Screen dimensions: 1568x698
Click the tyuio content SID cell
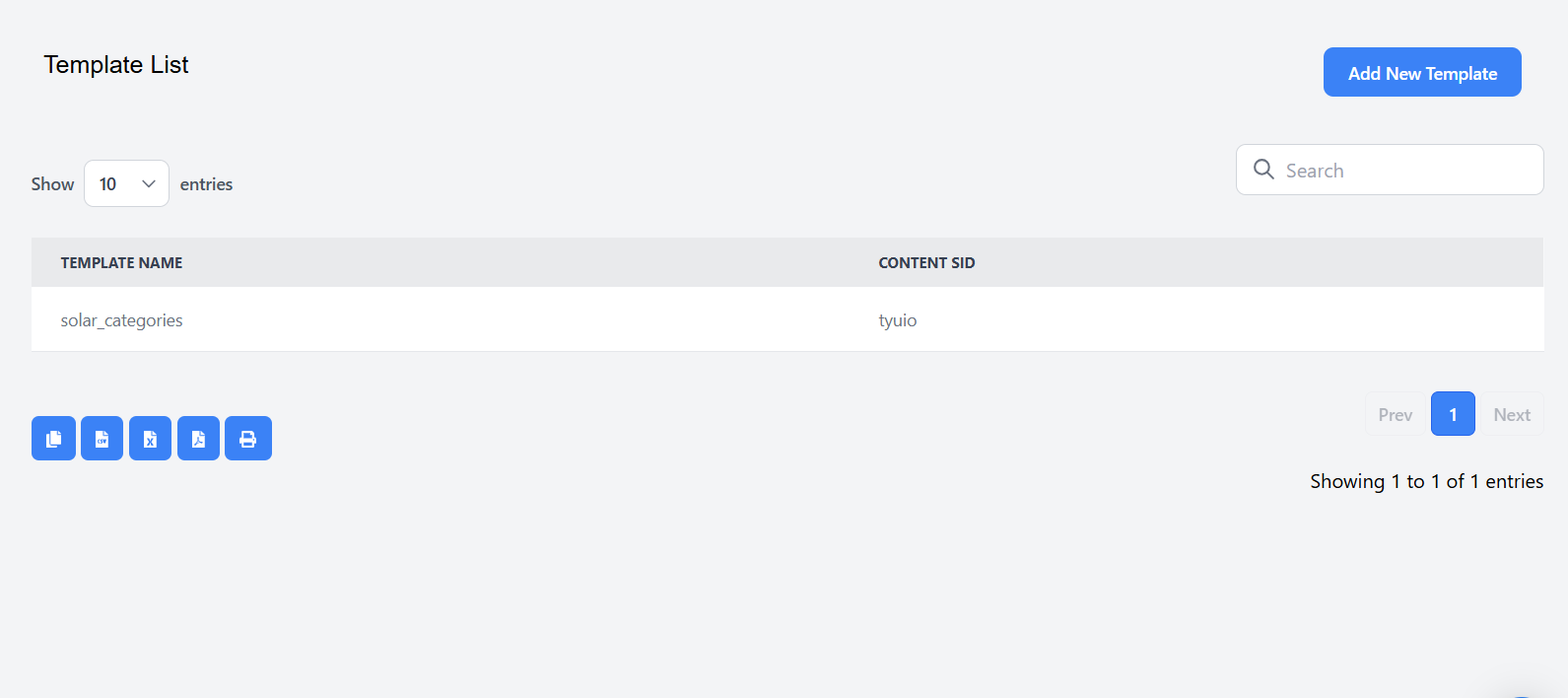[x=897, y=320]
